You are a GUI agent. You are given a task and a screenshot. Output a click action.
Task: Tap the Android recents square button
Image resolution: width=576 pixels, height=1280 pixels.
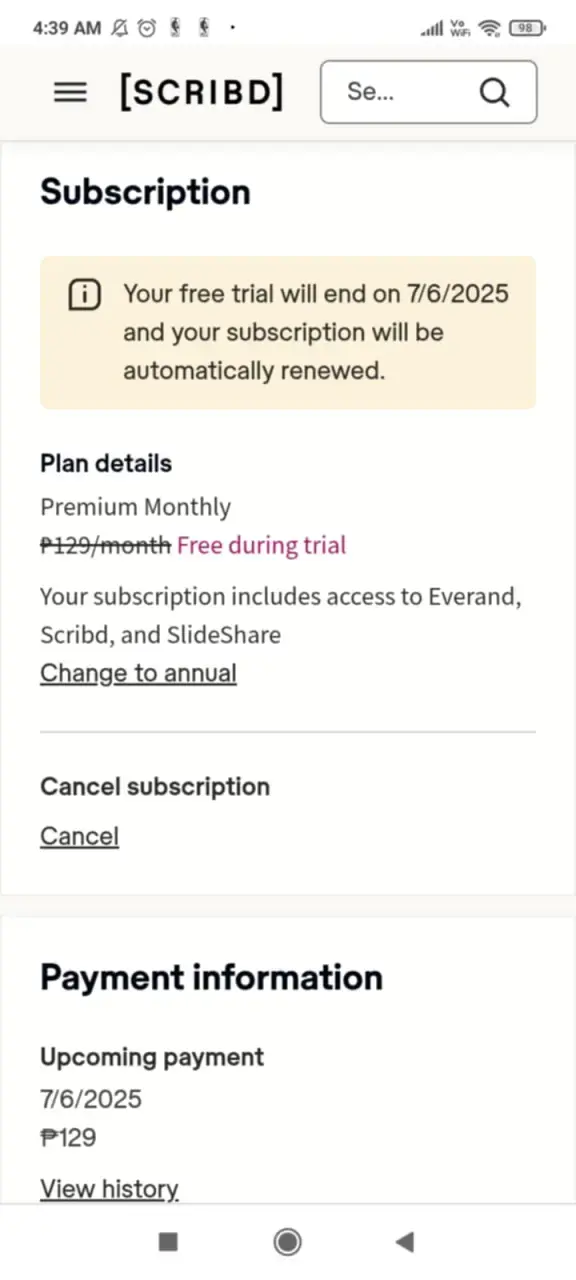point(168,1242)
